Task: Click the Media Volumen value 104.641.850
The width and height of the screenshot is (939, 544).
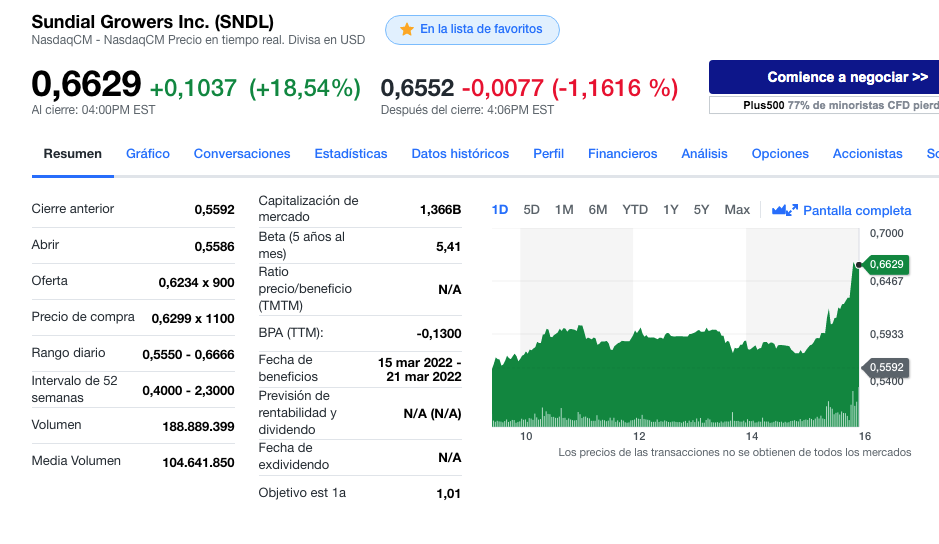Action: coord(198,462)
